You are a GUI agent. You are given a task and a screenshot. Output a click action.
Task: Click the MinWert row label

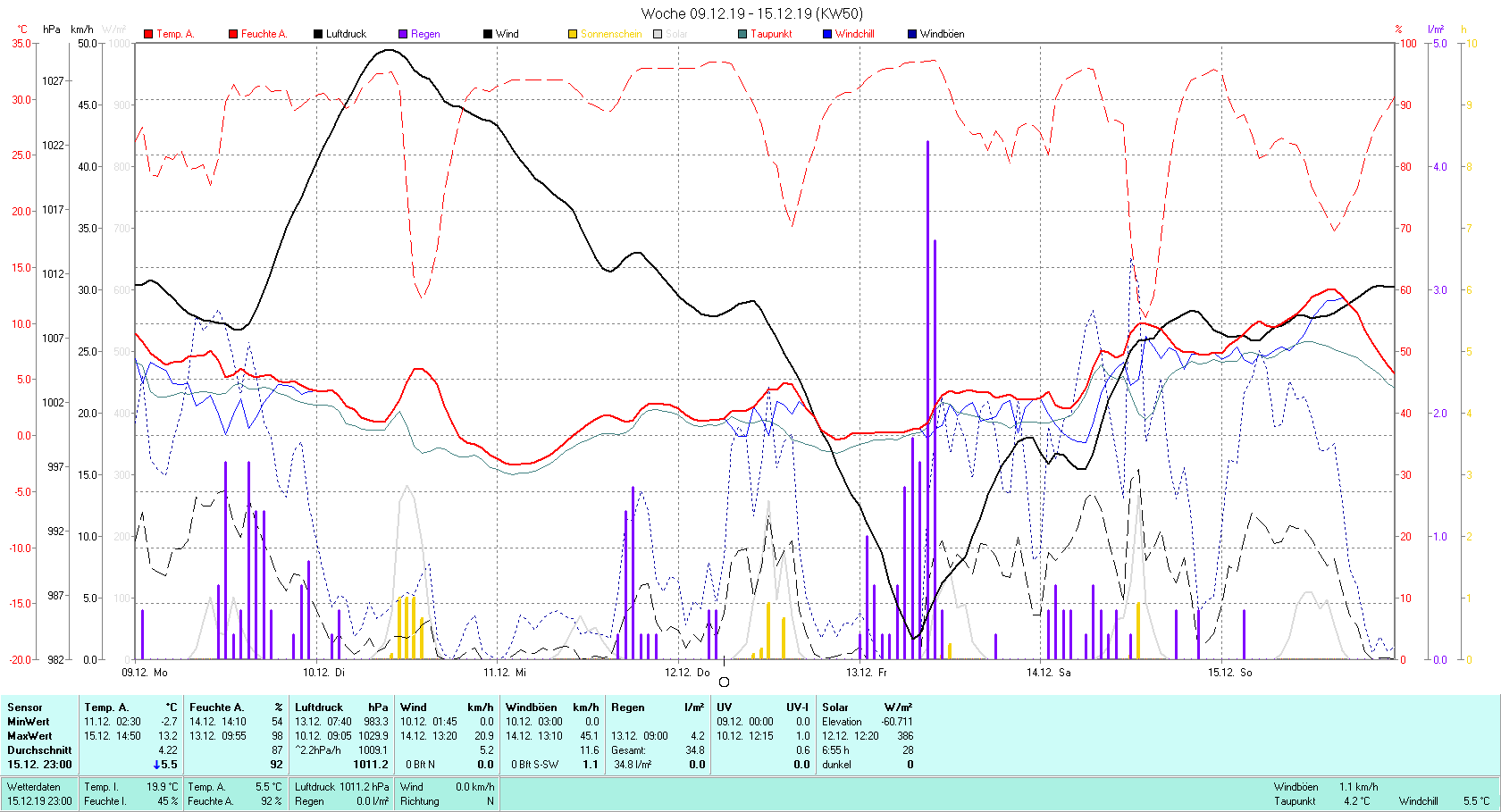(x=29, y=722)
